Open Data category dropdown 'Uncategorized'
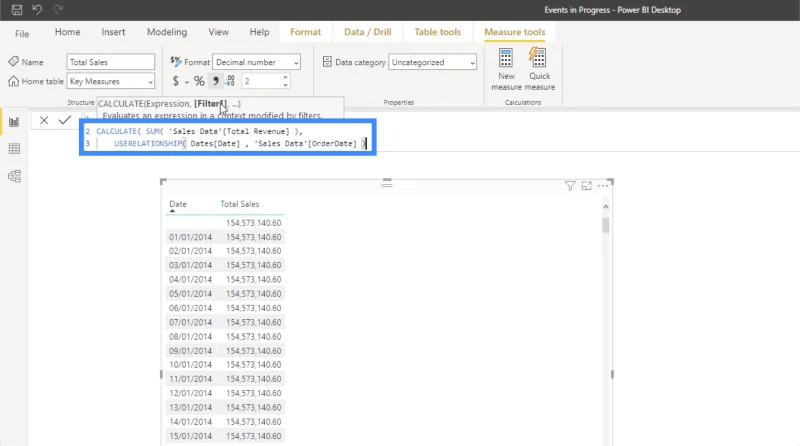 click(x=432, y=62)
